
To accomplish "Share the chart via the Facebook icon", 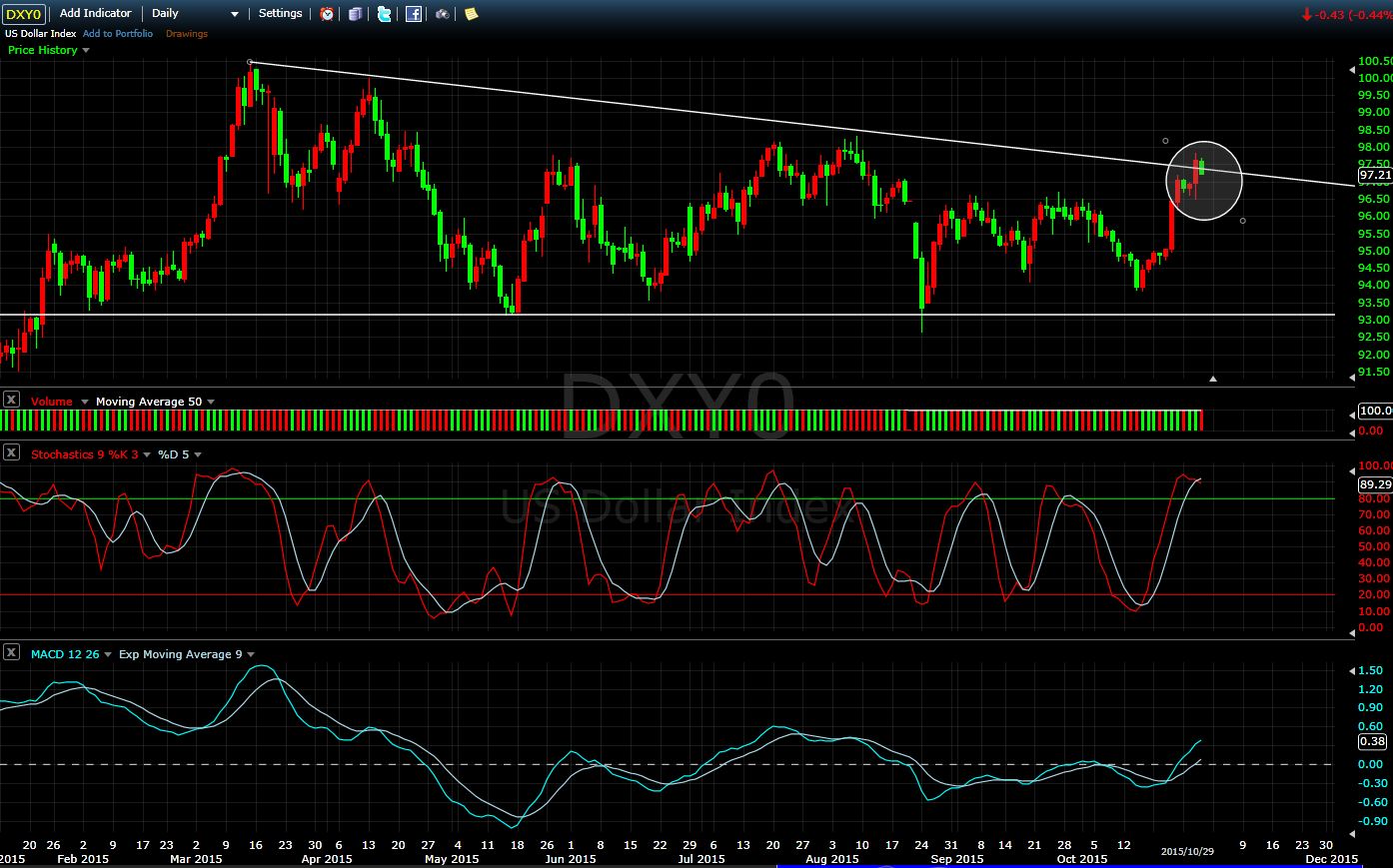I will 413,14.
